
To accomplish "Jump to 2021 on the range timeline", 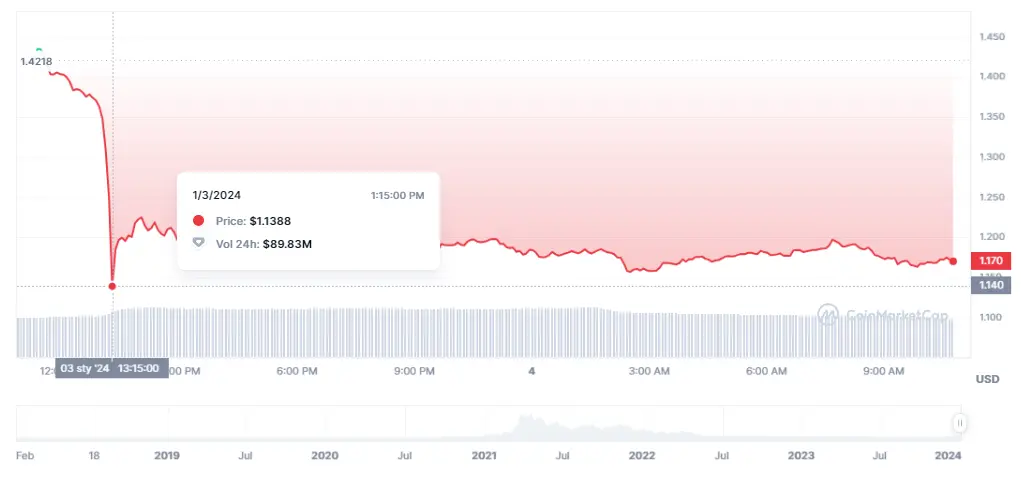I will pos(484,455).
